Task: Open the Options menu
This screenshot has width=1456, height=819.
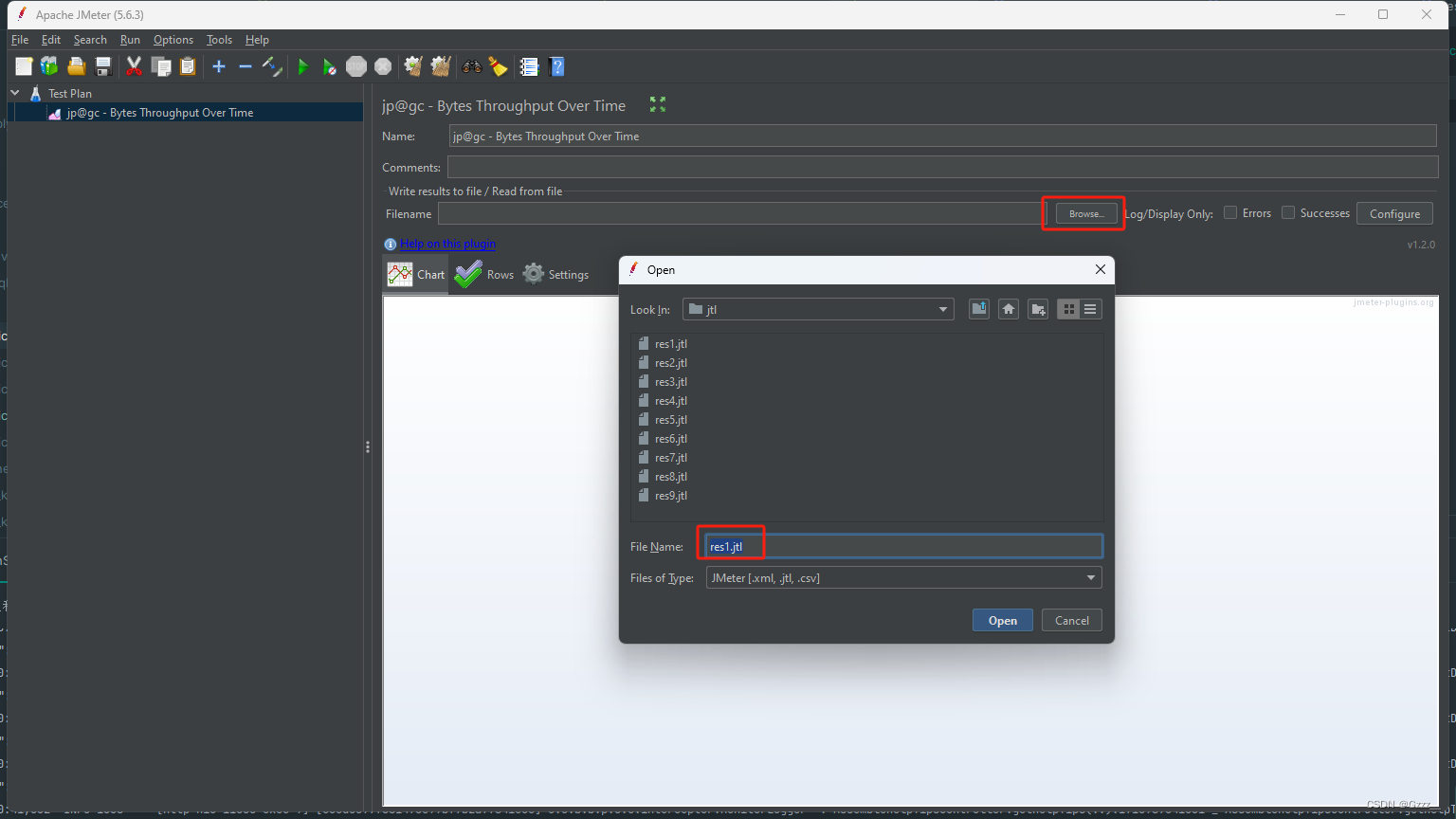Action: [x=173, y=40]
